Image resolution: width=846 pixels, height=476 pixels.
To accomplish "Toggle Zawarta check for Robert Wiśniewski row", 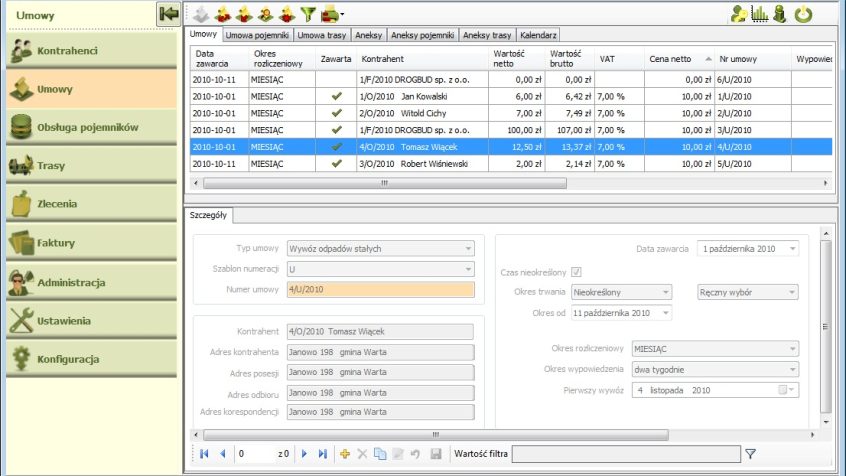I will pyautogui.click(x=337, y=164).
